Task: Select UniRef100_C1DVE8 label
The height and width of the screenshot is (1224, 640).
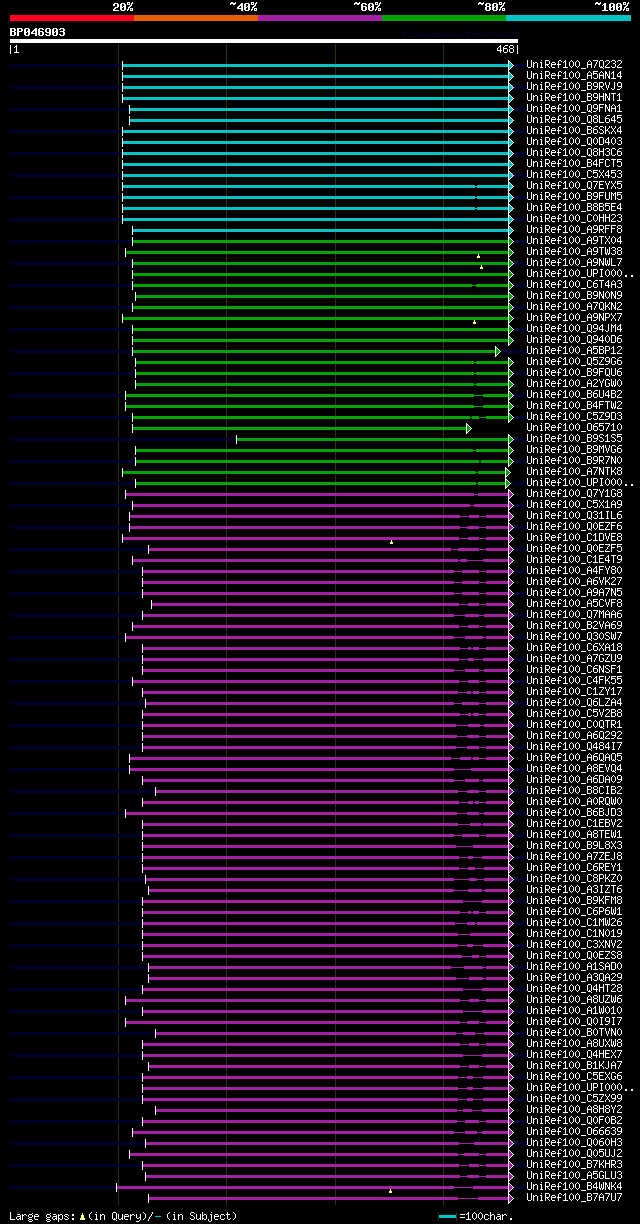Action: click(574, 538)
